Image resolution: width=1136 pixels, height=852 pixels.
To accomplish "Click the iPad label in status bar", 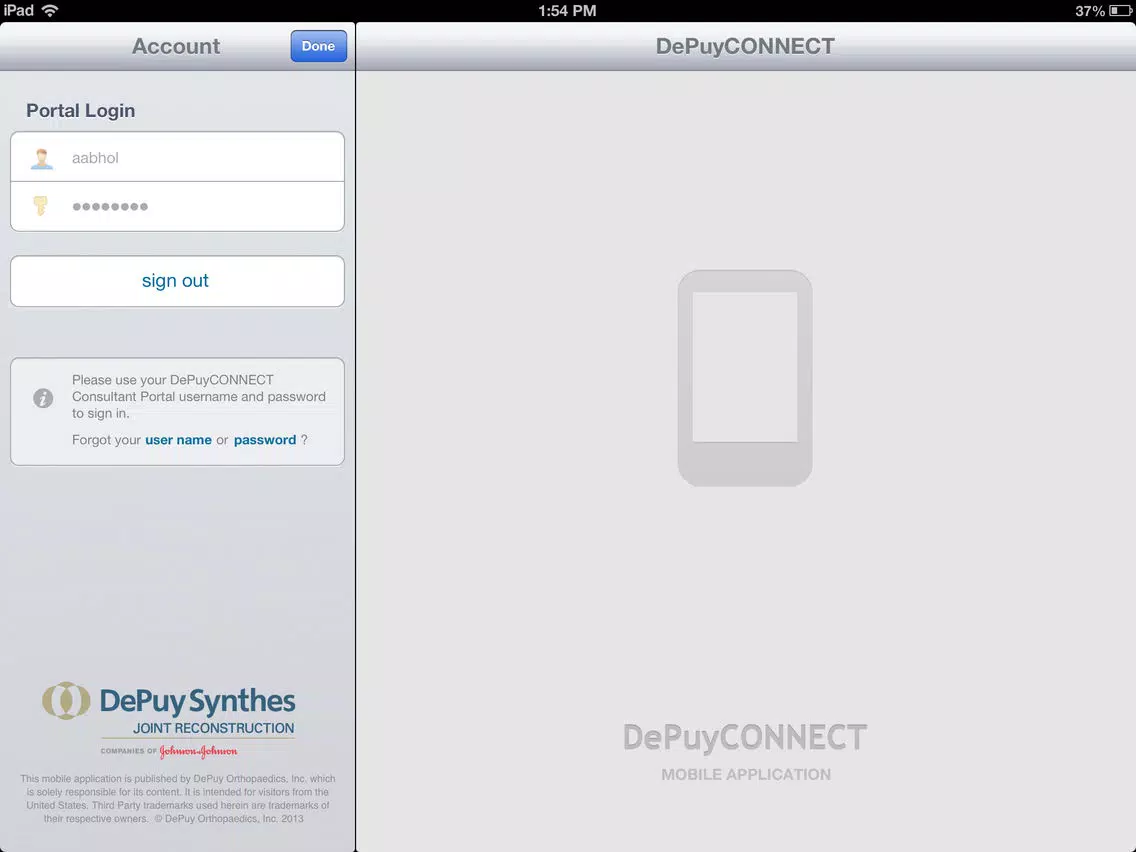I will pos(19,10).
